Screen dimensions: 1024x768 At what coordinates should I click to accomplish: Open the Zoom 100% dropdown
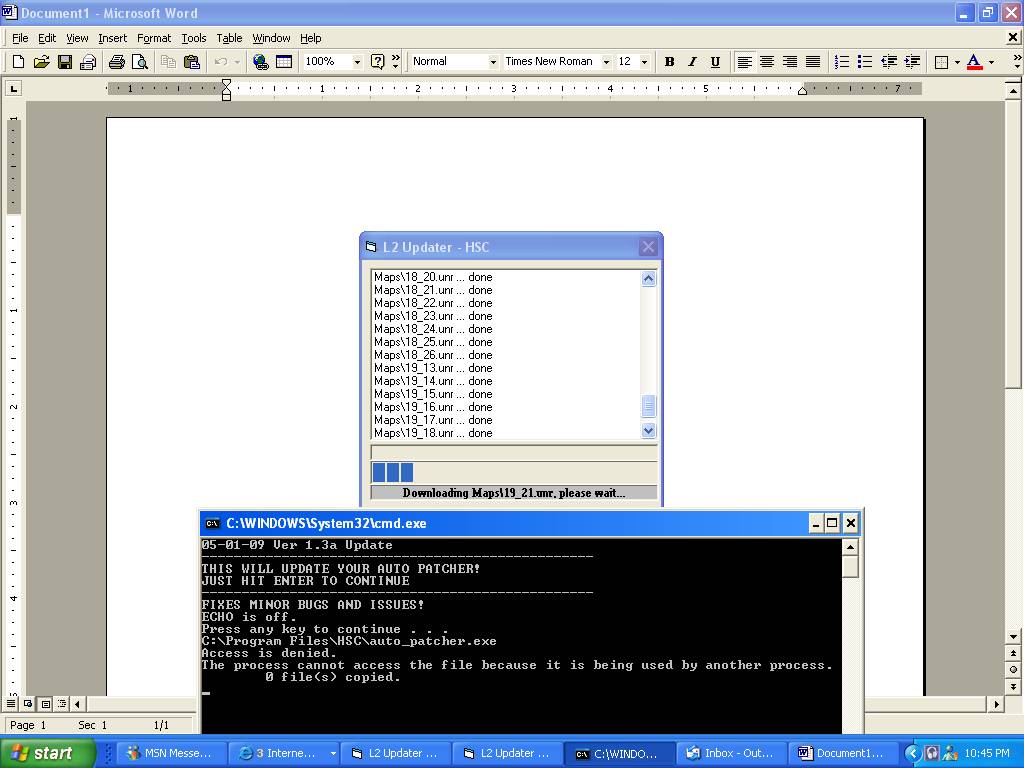(x=357, y=61)
